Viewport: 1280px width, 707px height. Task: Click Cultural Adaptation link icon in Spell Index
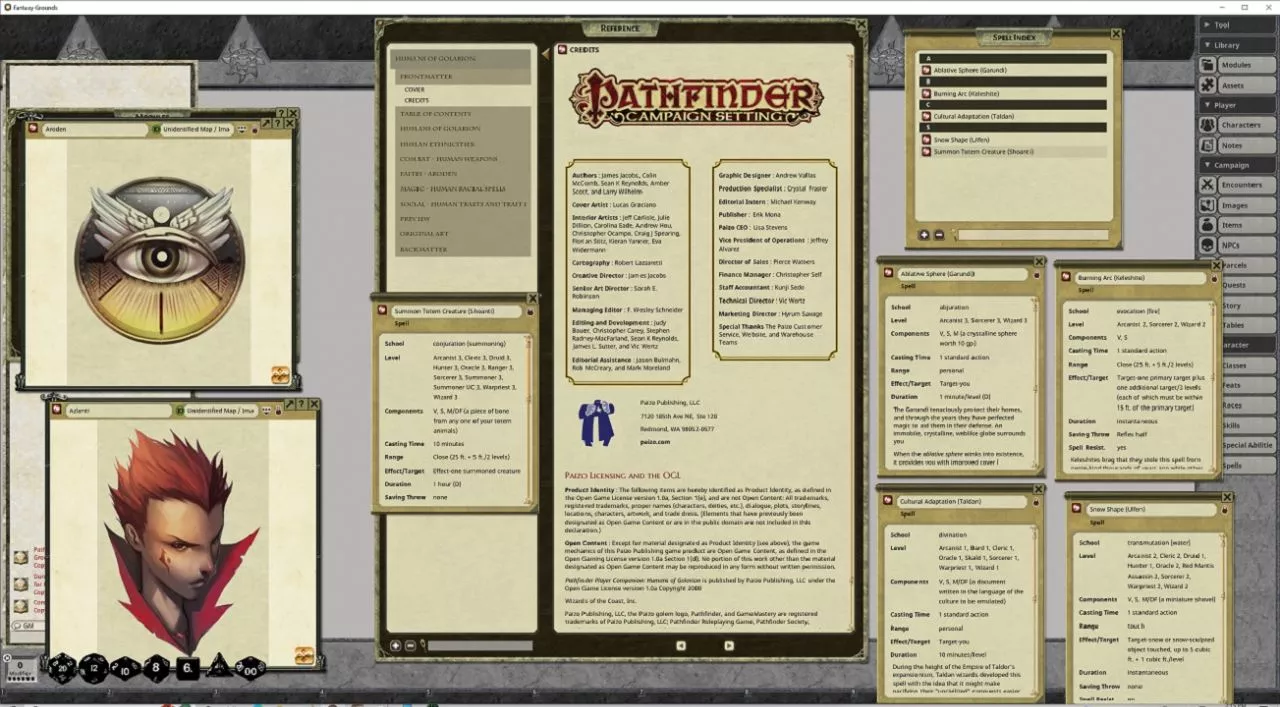coord(926,116)
